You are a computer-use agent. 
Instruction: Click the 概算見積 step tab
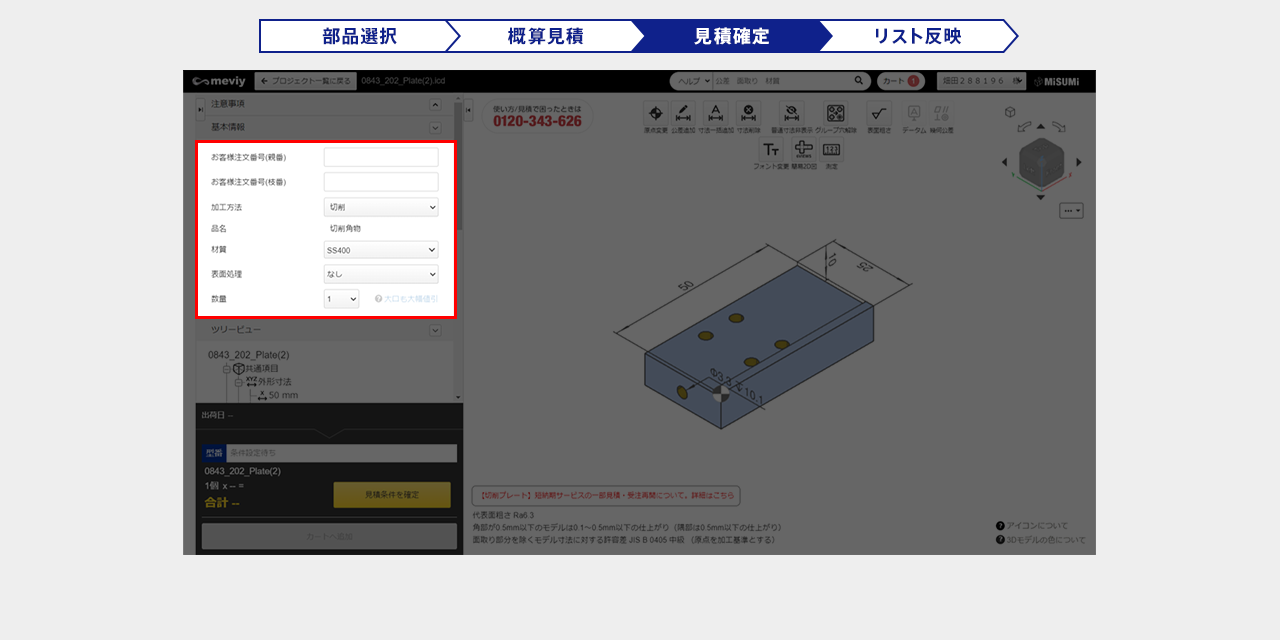[545, 36]
